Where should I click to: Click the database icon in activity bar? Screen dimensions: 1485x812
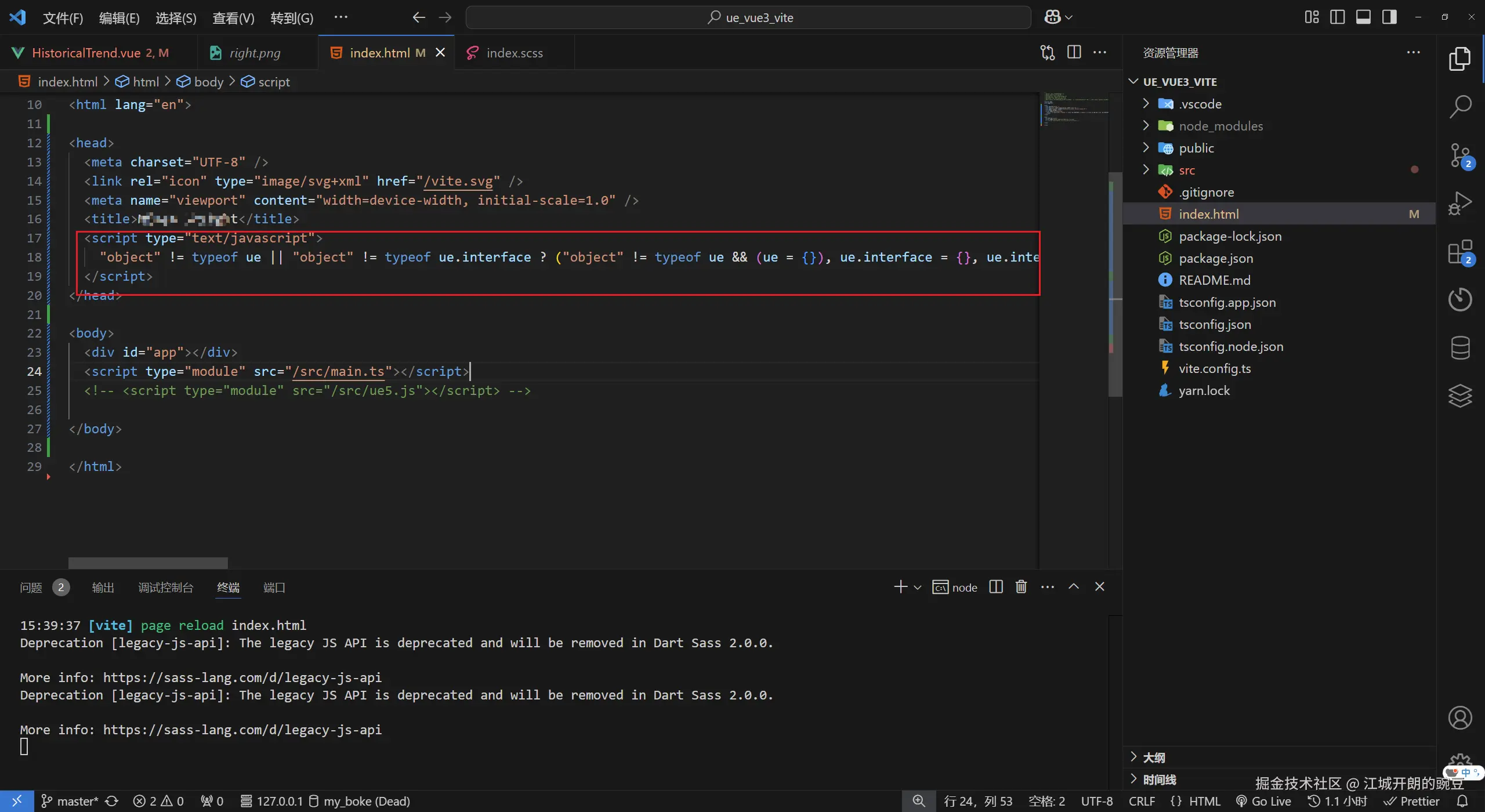pos(1459,348)
